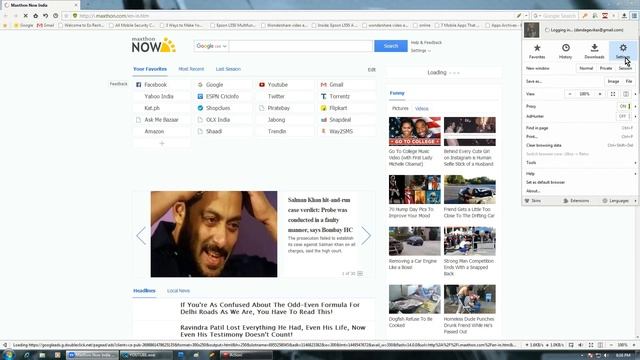Select Clear browsing data
This screenshot has height=360, width=640.
(580, 145)
